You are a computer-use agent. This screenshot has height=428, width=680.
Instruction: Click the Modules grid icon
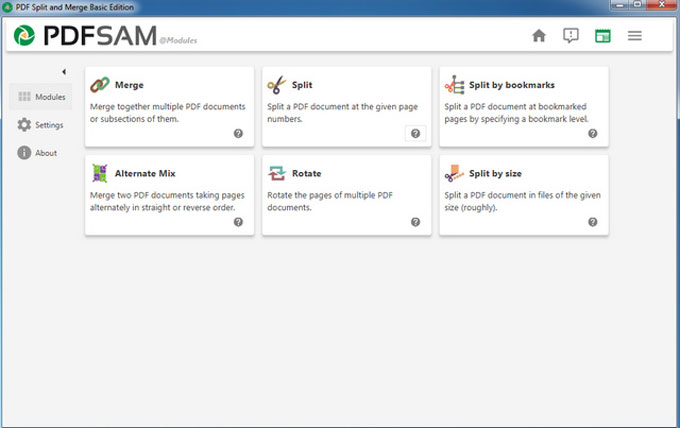(x=24, y=97)
